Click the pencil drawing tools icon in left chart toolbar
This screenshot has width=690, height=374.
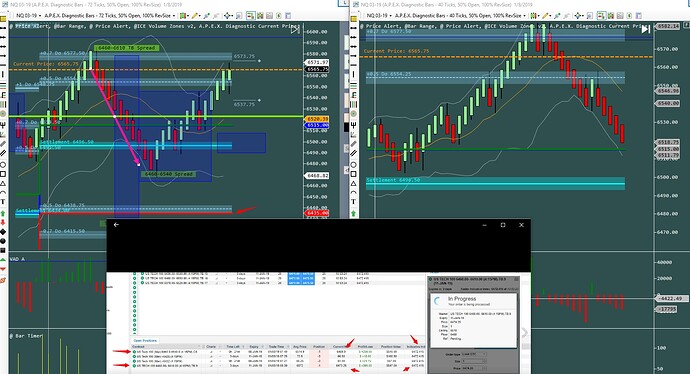(195, 15)
